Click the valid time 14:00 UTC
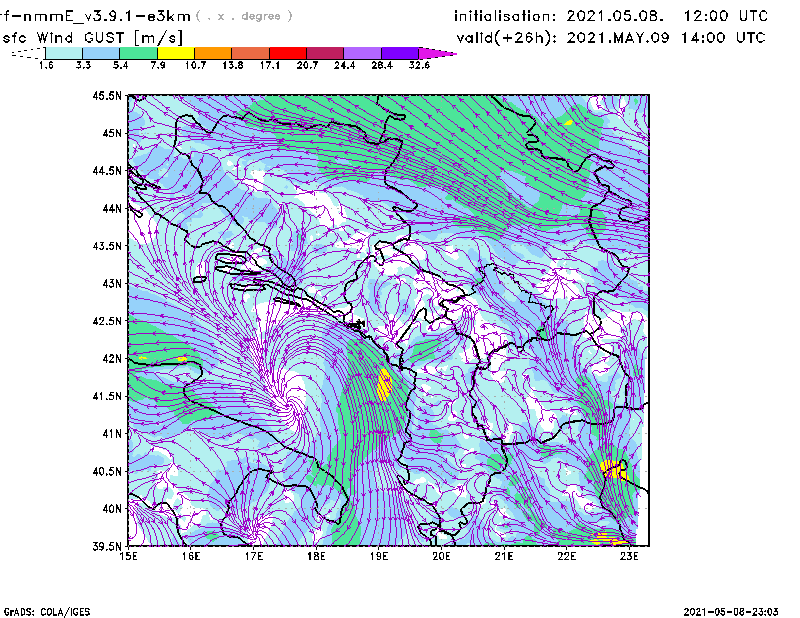This screenshot has height=618, width=800. (723, 37)
